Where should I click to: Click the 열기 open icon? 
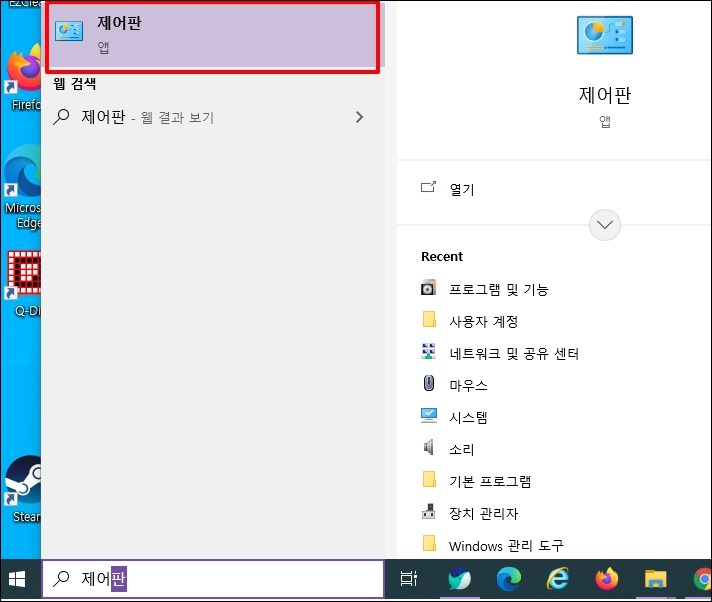tap(428, 187)
